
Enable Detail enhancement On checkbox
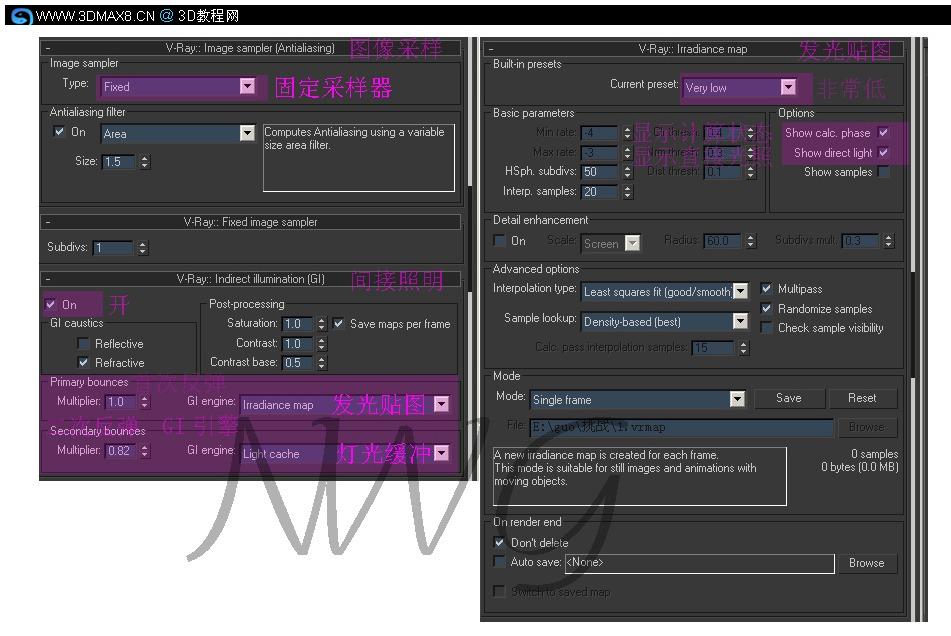click(499, 241)
